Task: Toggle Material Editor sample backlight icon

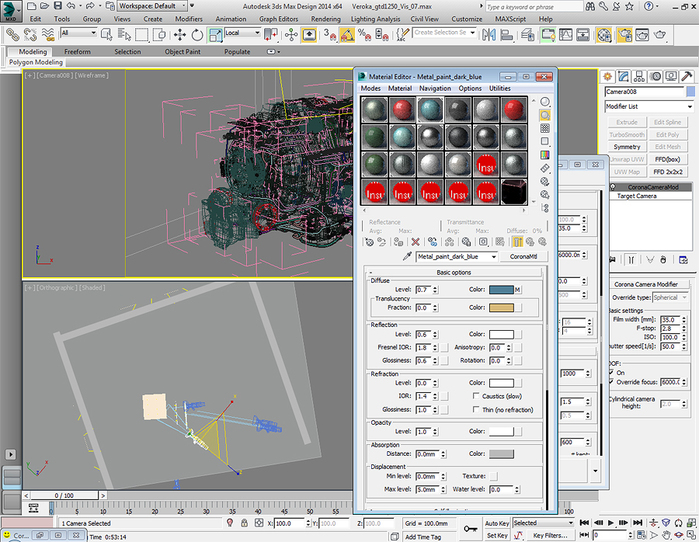Action: tap(545, 115)
